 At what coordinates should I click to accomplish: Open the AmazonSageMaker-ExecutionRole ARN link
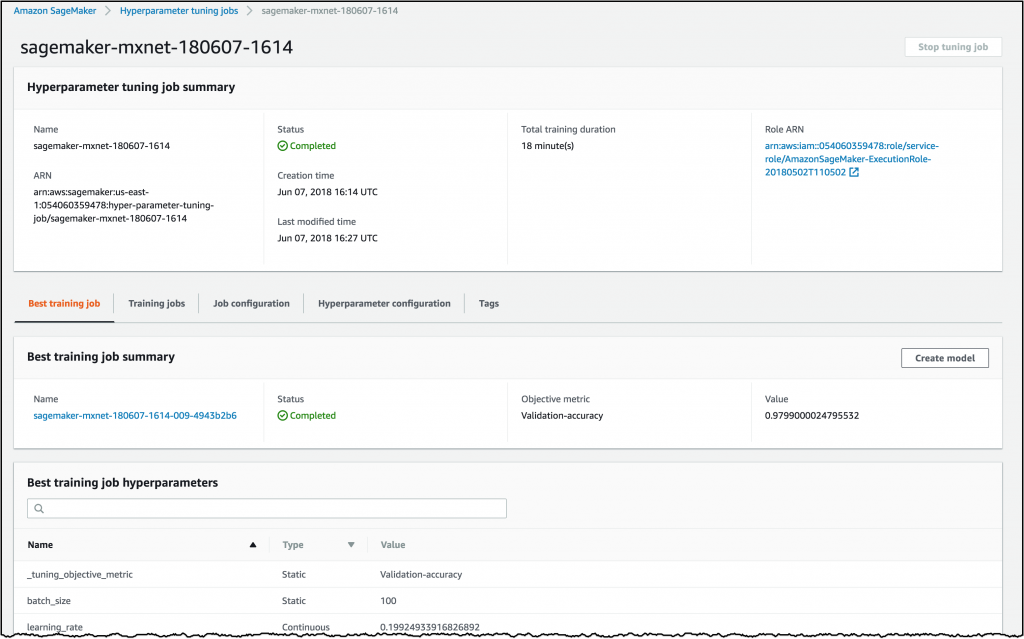point(852,159)
